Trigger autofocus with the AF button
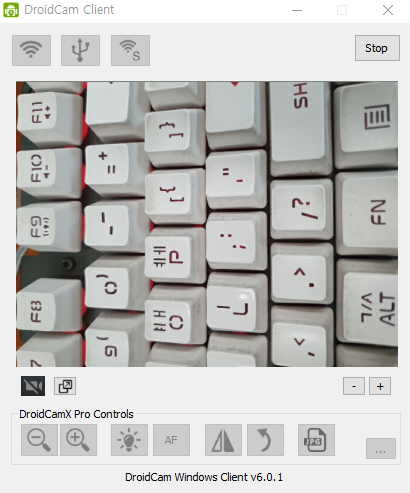Screen dimensions: 410x493 [x=171, y=440]
